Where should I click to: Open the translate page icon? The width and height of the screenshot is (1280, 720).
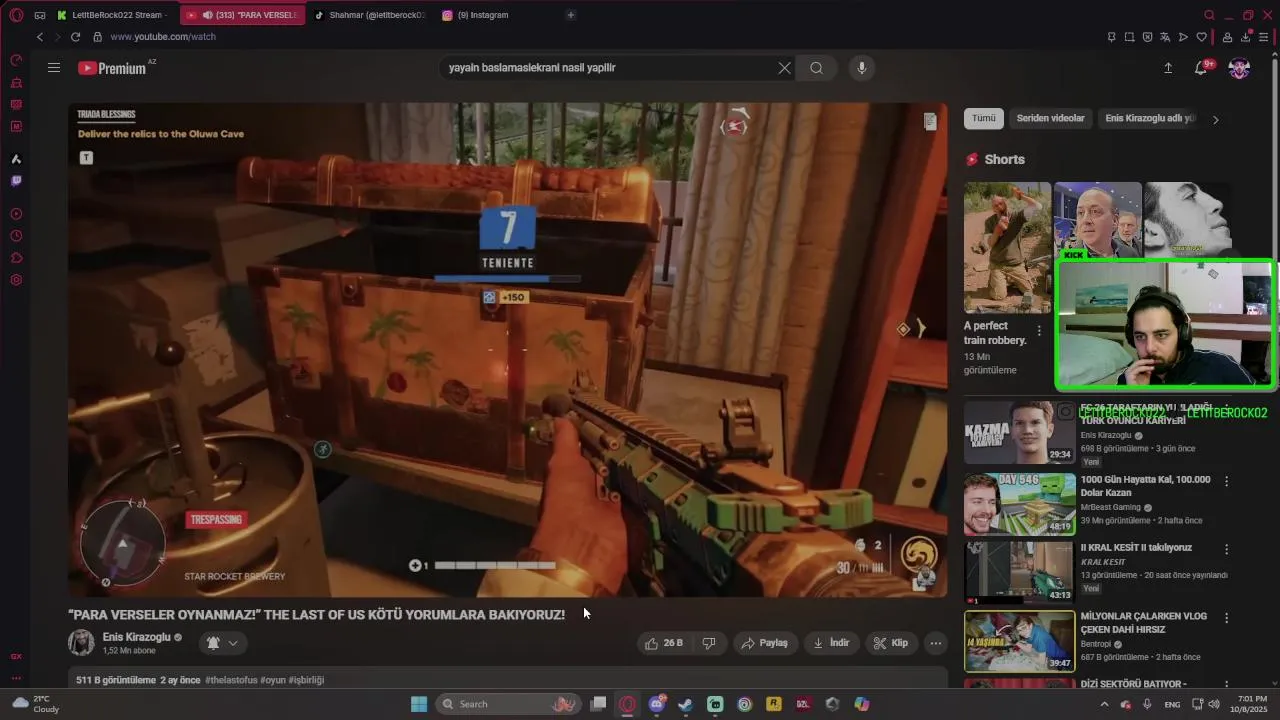(x=1165, y=37)
